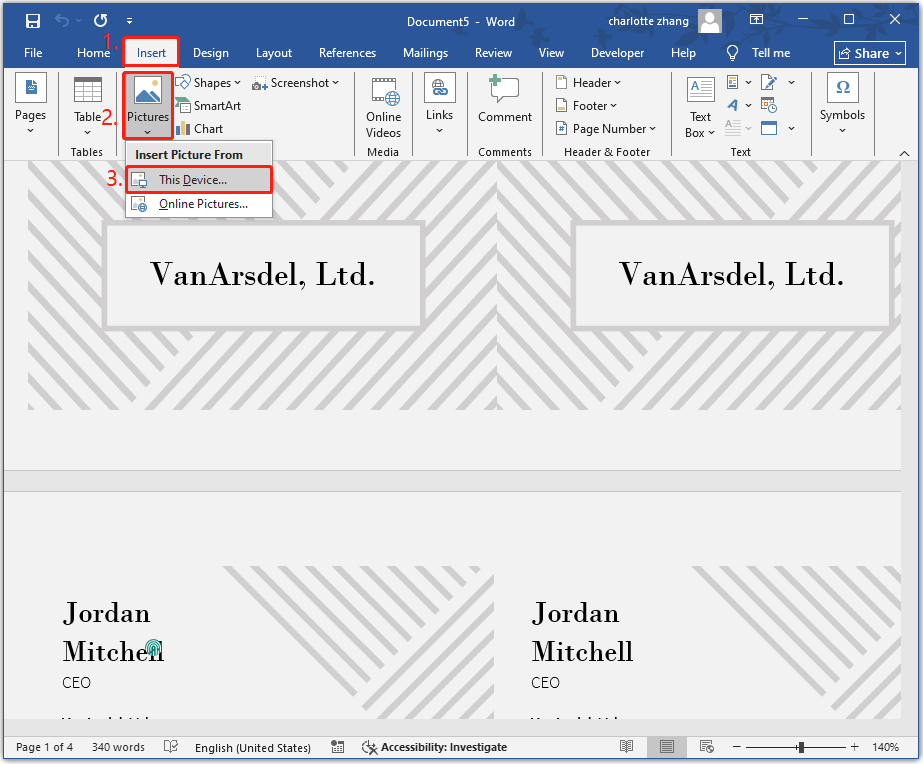The height and width of the screenshot is (764, 923).
Task: Choose This Device... from picture menu
Action: (x=199, y=180)
